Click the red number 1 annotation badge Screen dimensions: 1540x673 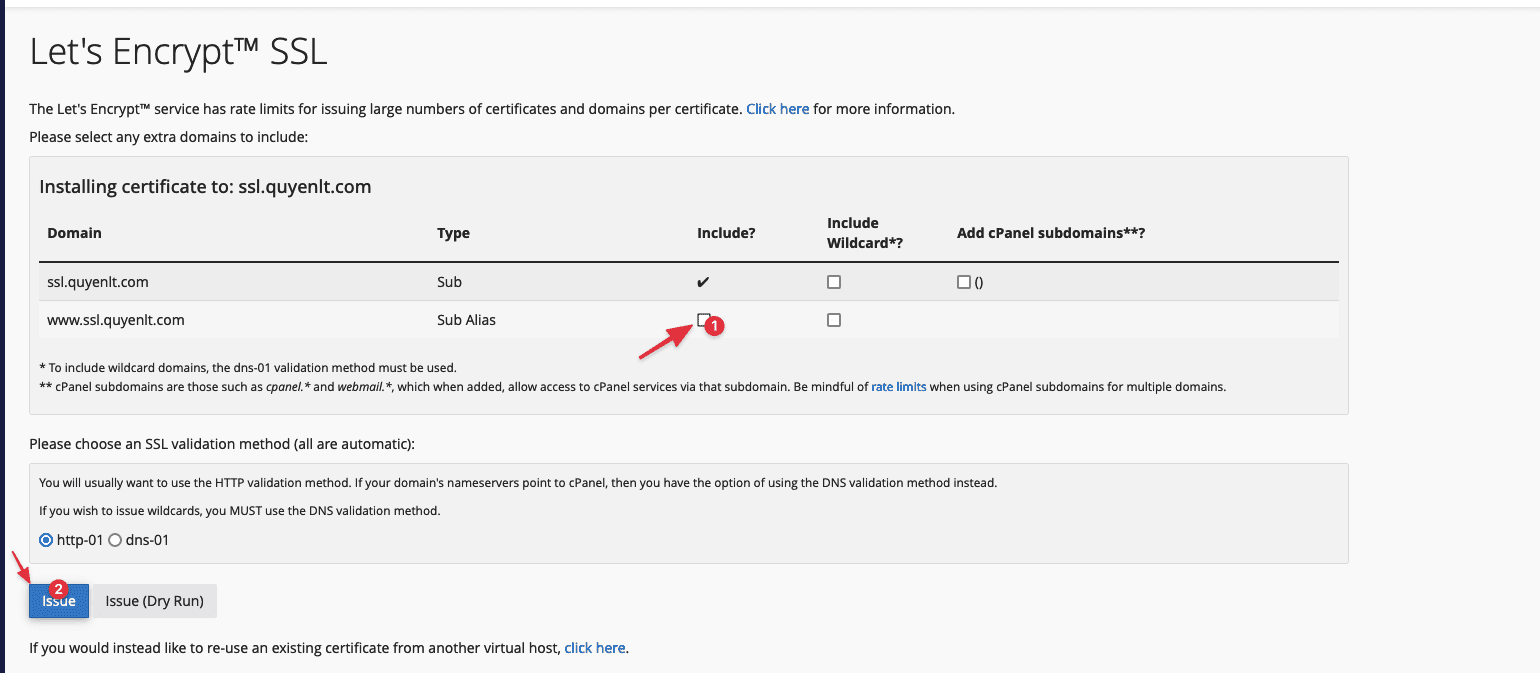pos(716,327)
